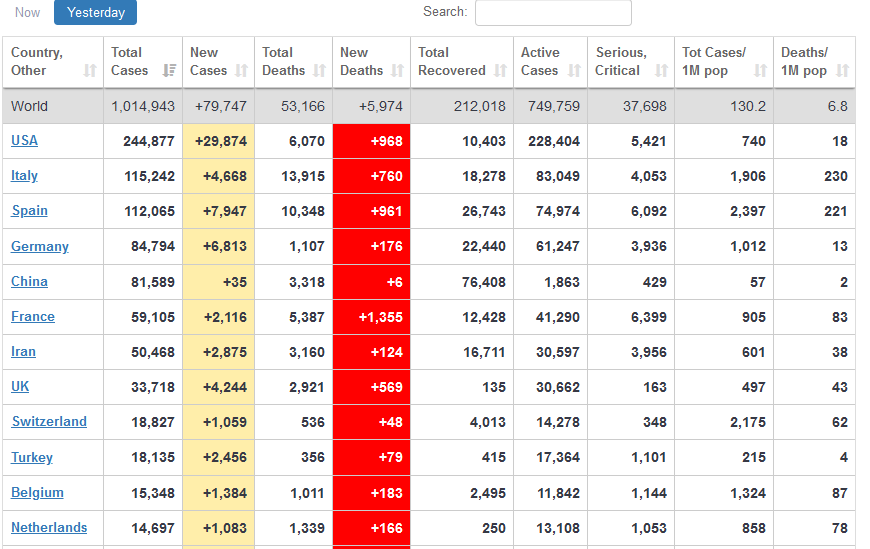The height and width of the screenshot is (549, 870).
Task: Open the USA country link
Action: tap(24, 141)
